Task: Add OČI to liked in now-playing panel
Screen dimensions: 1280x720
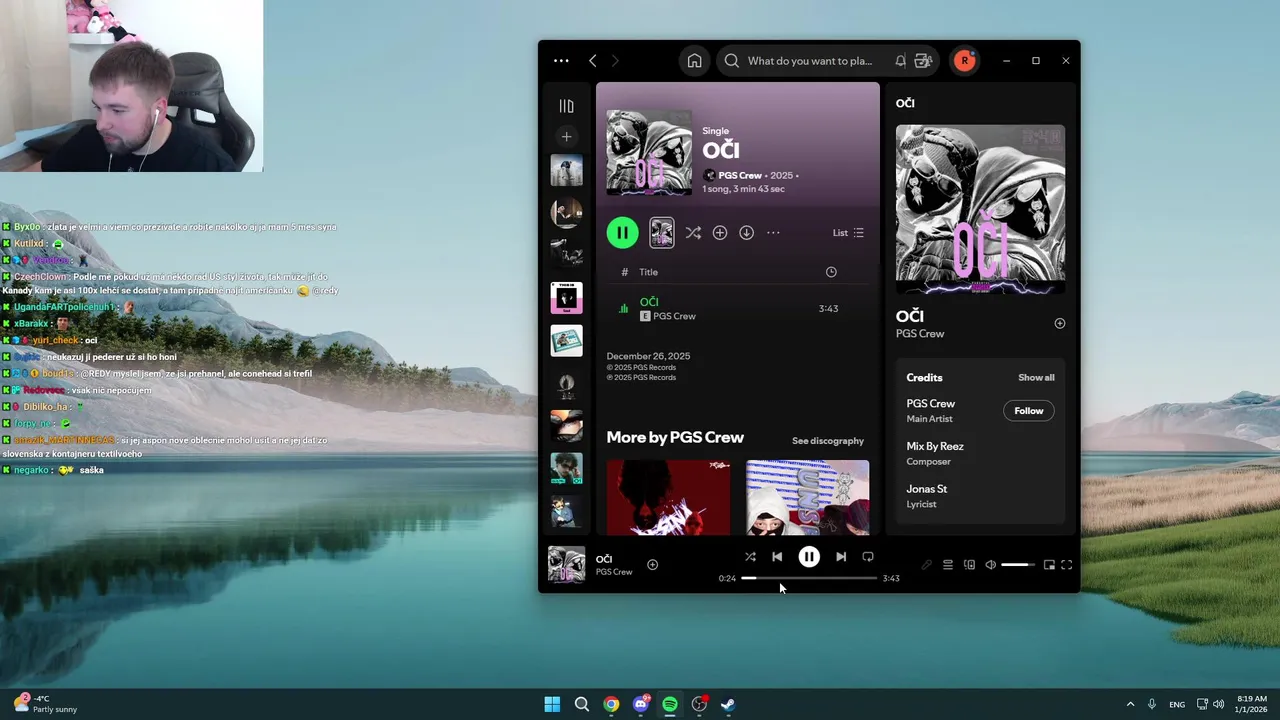Action: coord(1060,323)
